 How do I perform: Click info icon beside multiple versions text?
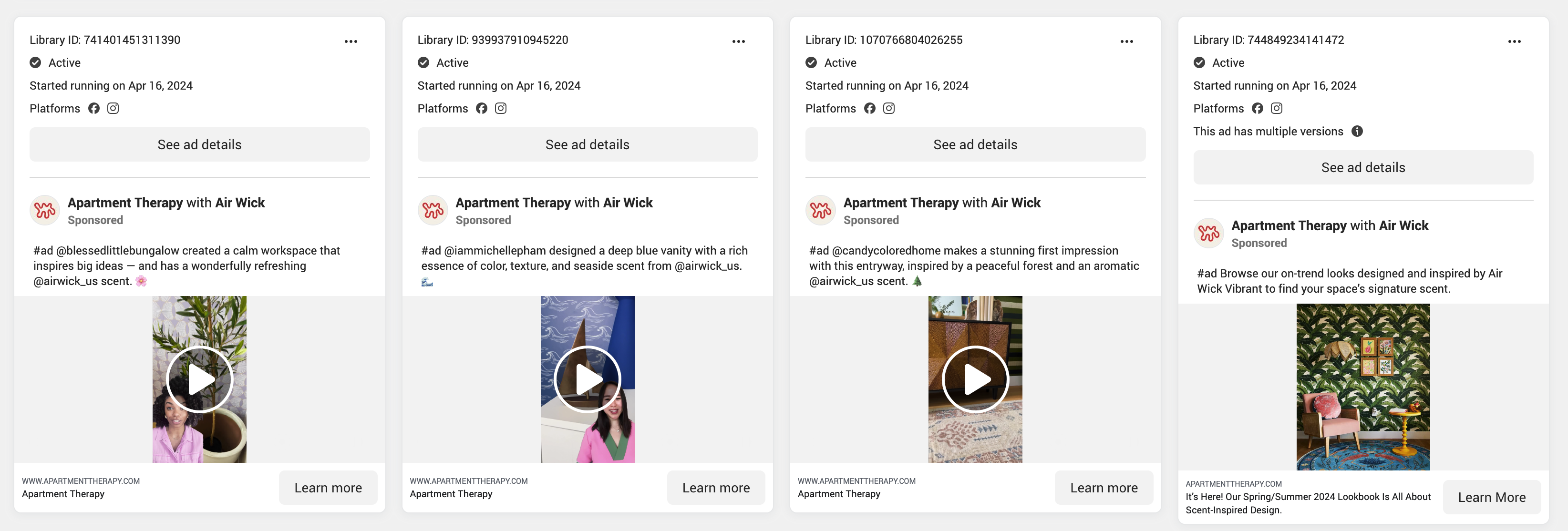(x=1357, y=132)
